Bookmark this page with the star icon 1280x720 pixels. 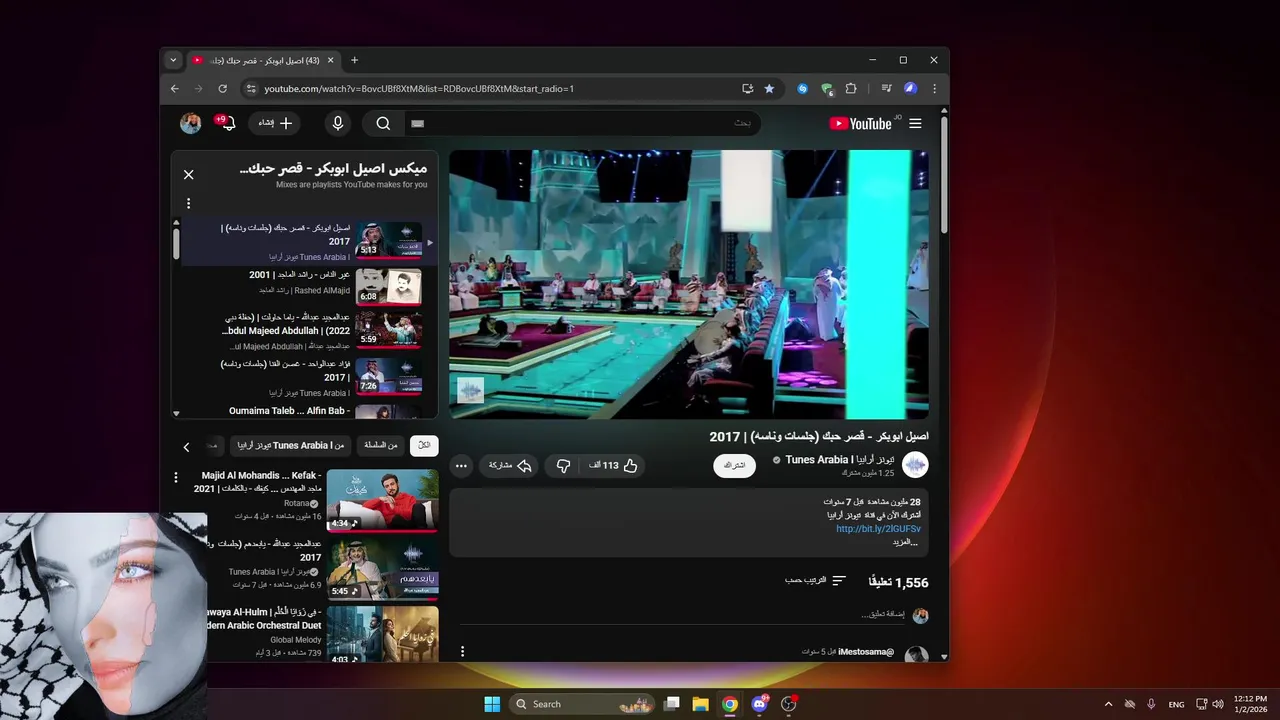(769, 88)
